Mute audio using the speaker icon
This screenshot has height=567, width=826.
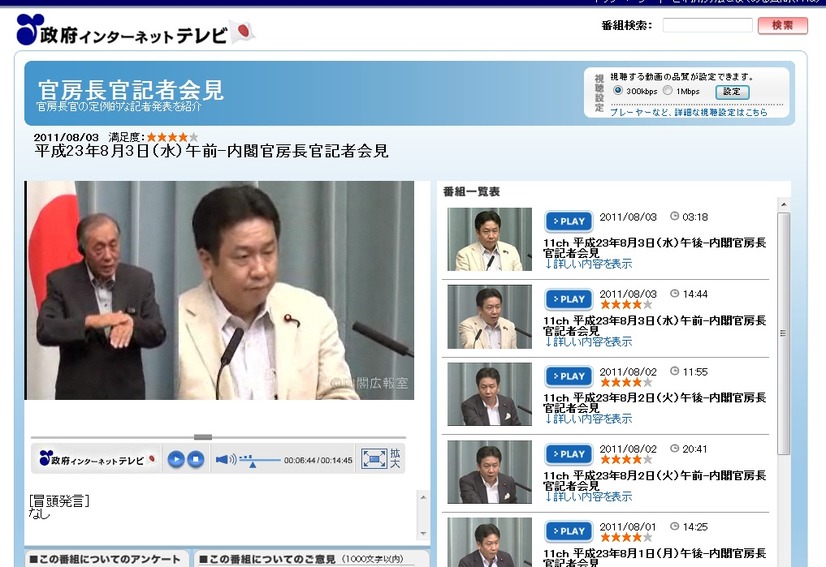(225, 460)
